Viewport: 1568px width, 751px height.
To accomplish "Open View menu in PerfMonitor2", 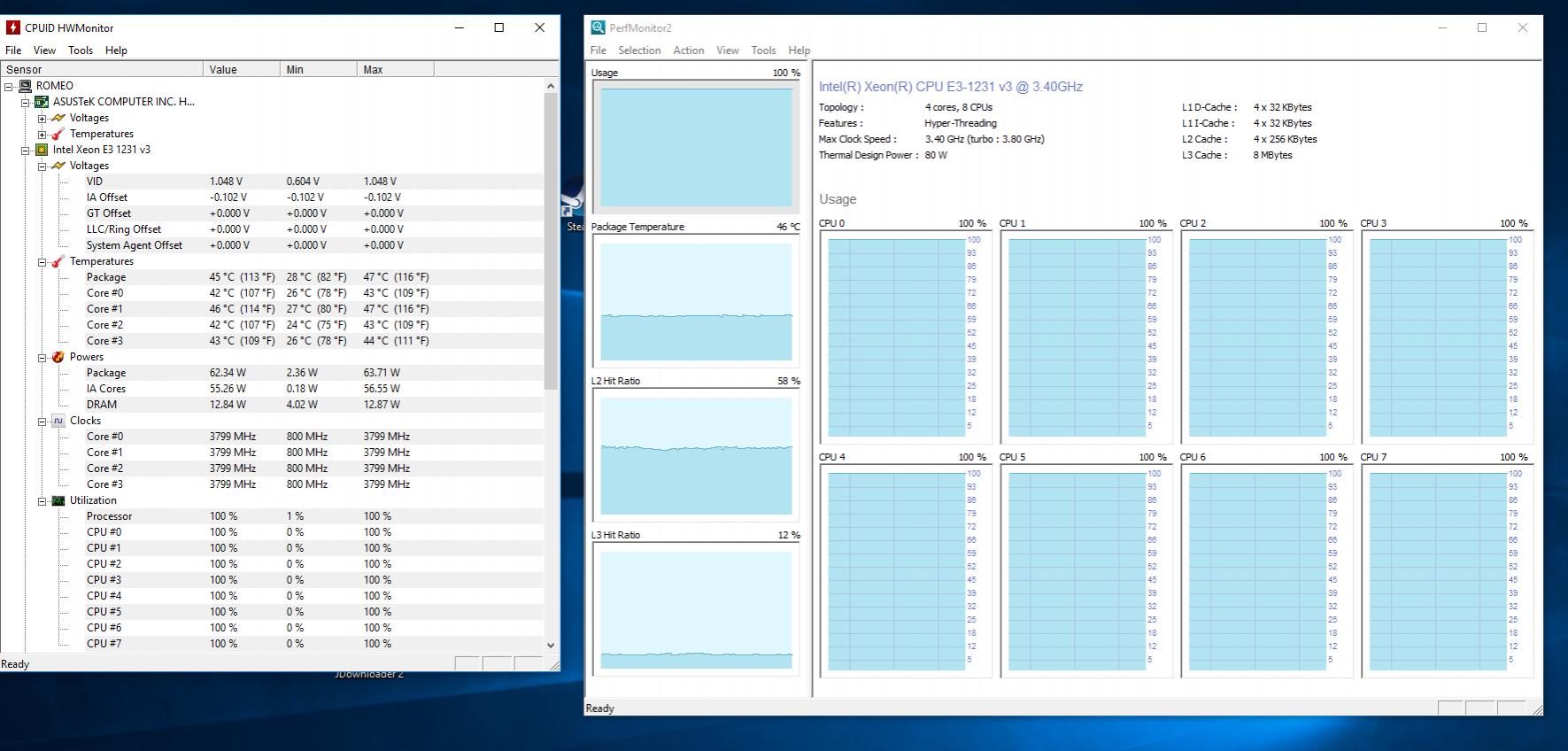I will tap(727, 50).
